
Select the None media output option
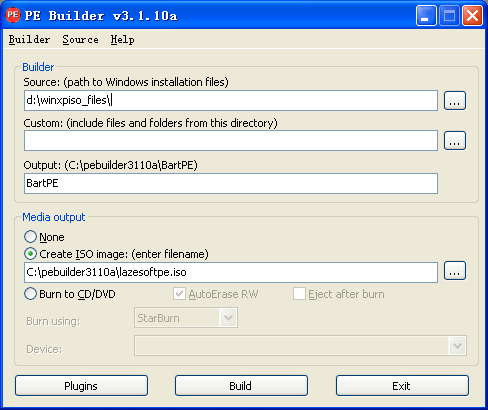pos(30,237)
